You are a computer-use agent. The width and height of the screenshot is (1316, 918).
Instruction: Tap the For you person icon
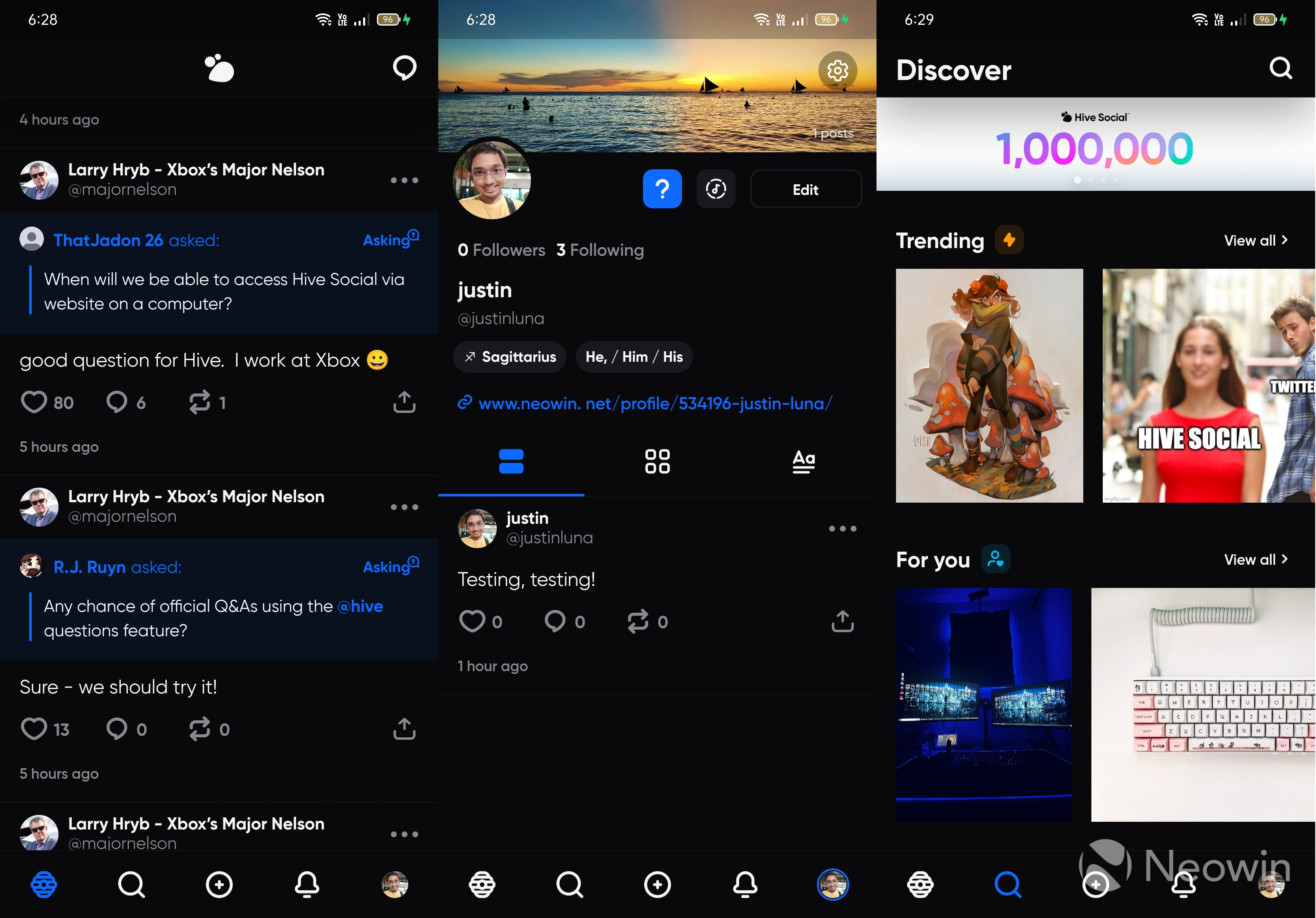point(996,559)
